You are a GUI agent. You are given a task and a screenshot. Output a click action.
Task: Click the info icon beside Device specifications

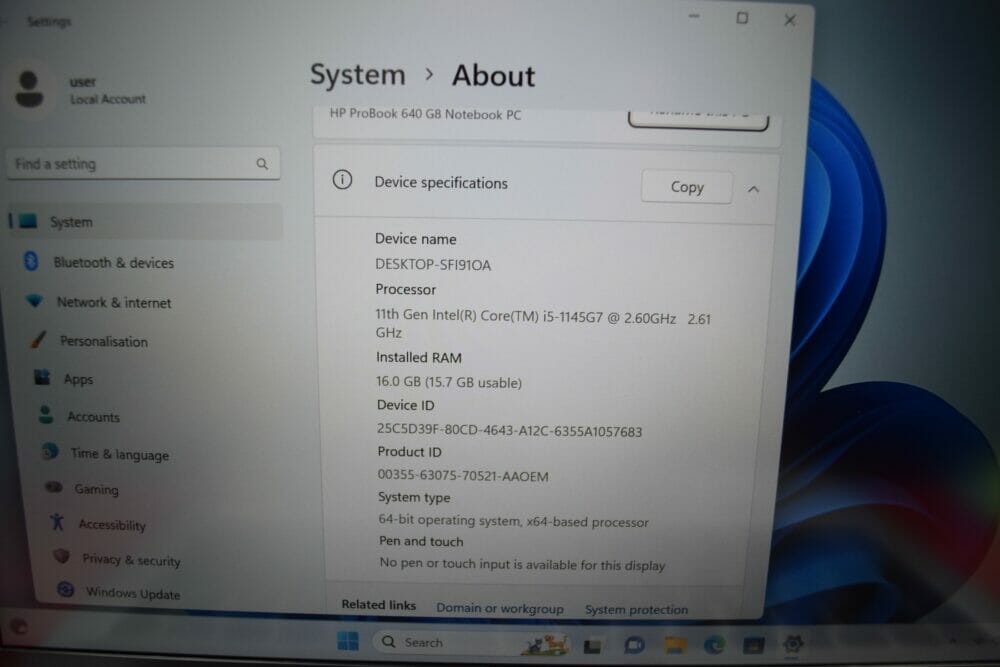[x=342, y=180]
